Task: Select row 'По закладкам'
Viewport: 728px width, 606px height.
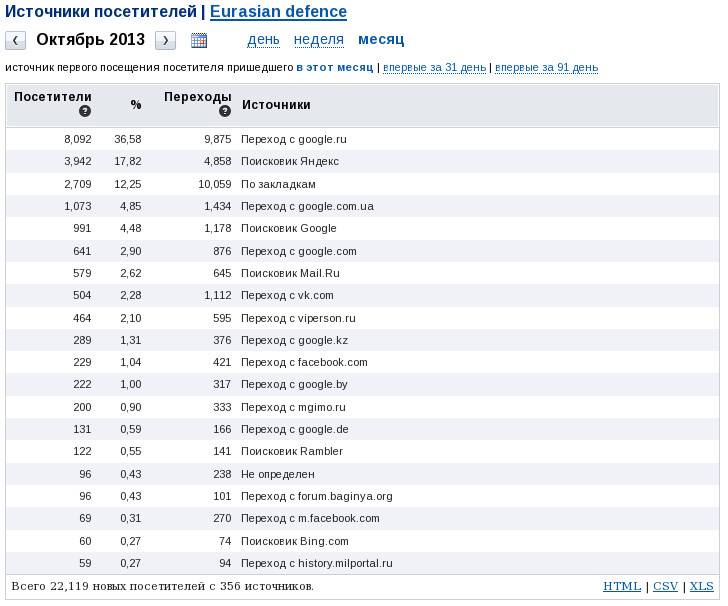Action: [x=362, y=184]
